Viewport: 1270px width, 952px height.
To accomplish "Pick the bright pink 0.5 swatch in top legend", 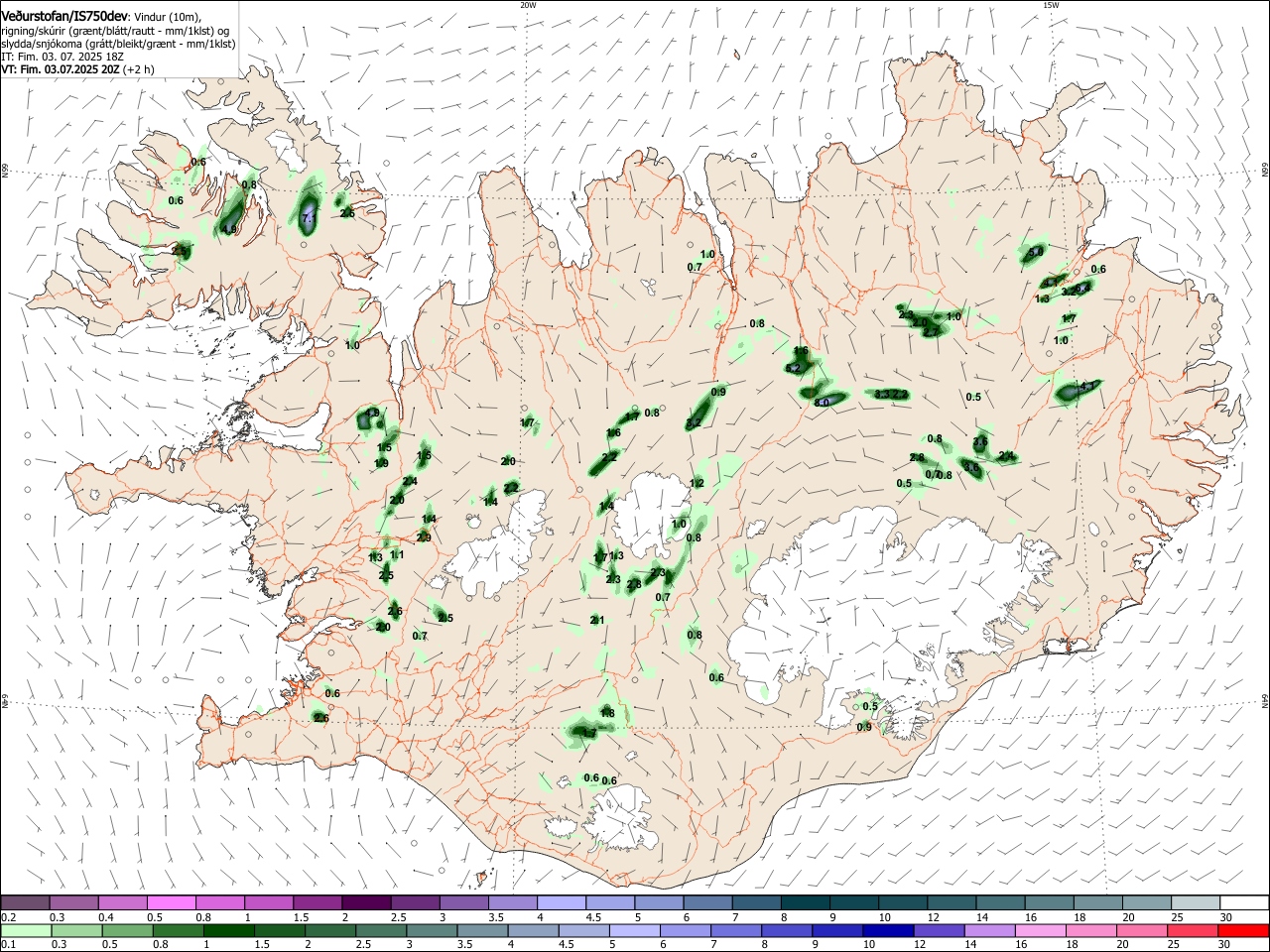I will [x=171, y=902].
